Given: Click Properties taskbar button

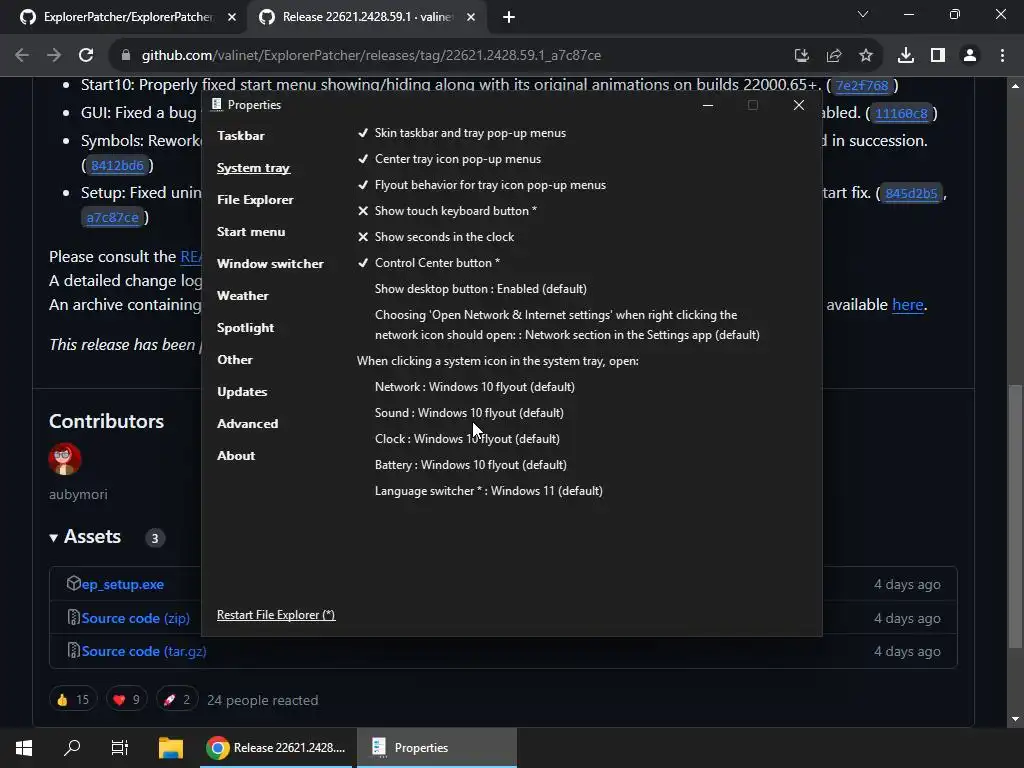Looking at the screenshot, I should 437,748.
